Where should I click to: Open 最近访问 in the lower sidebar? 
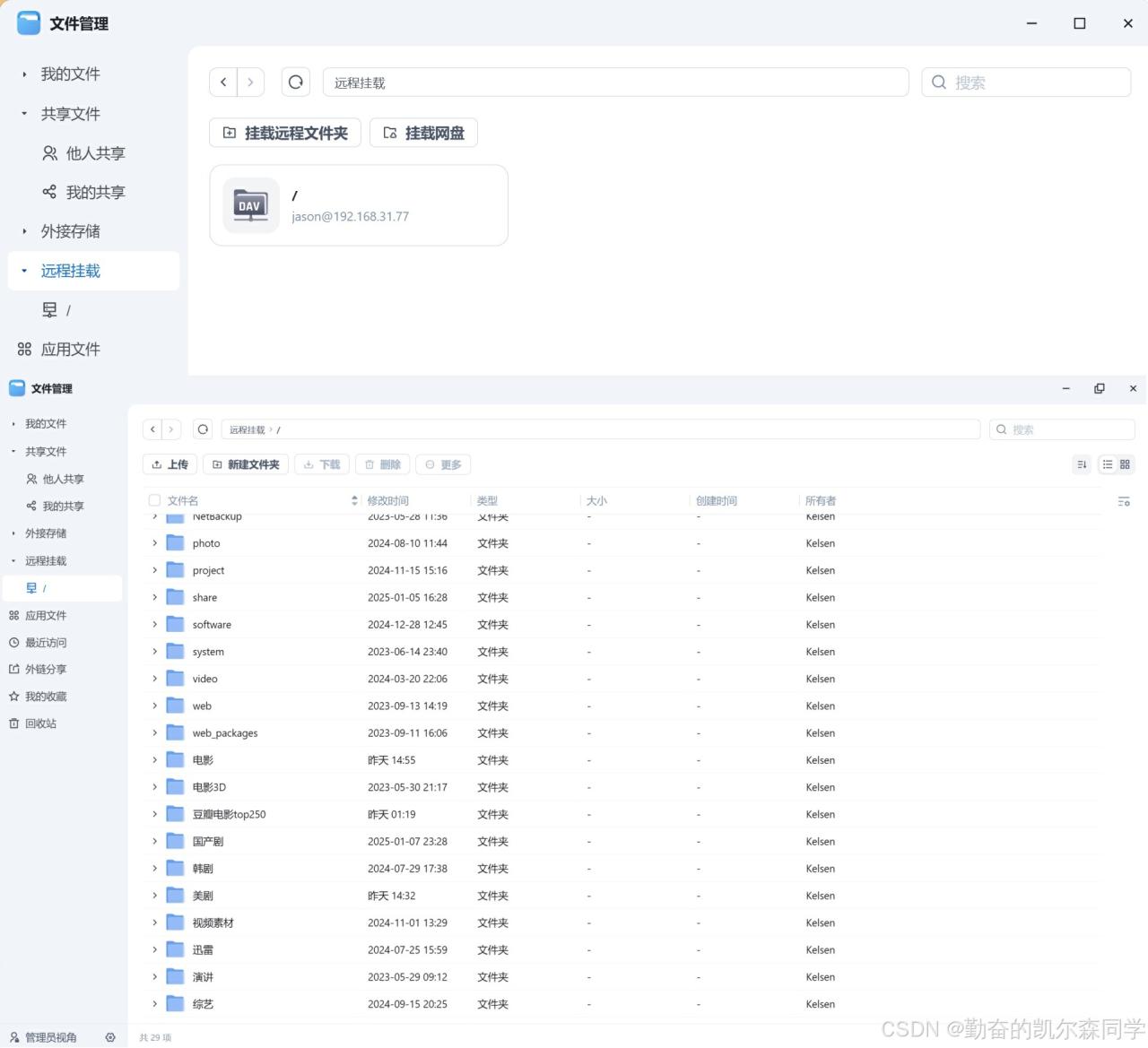click(x=45, y=643)
